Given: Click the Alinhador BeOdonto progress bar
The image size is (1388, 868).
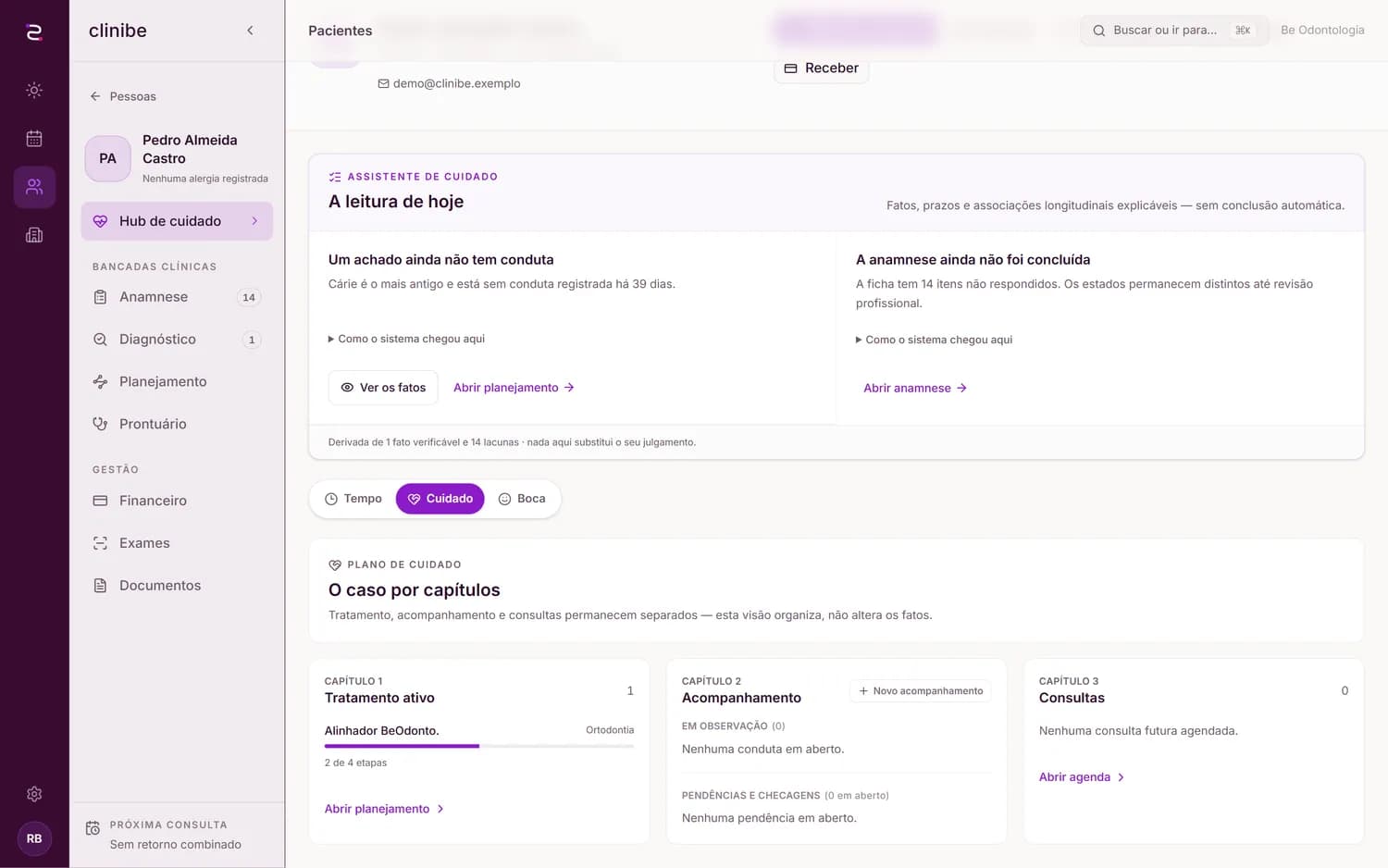Looking at the screenshot, I should click(479, 746).
